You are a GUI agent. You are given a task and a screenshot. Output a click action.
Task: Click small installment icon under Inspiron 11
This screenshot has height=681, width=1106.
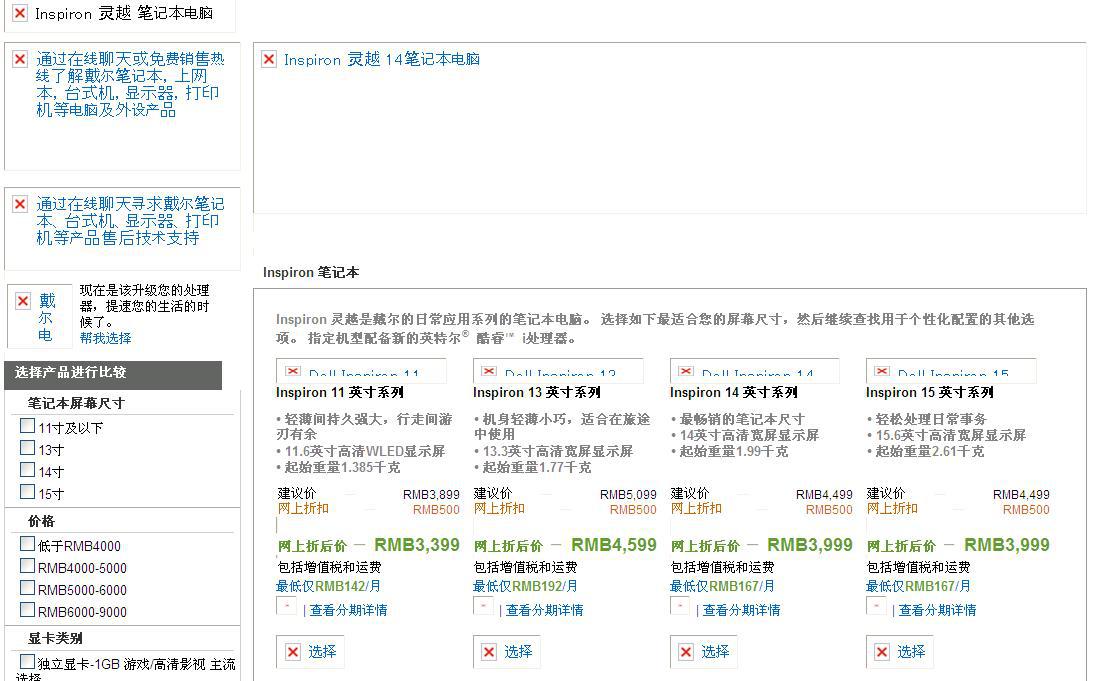(x=286, y=605)
